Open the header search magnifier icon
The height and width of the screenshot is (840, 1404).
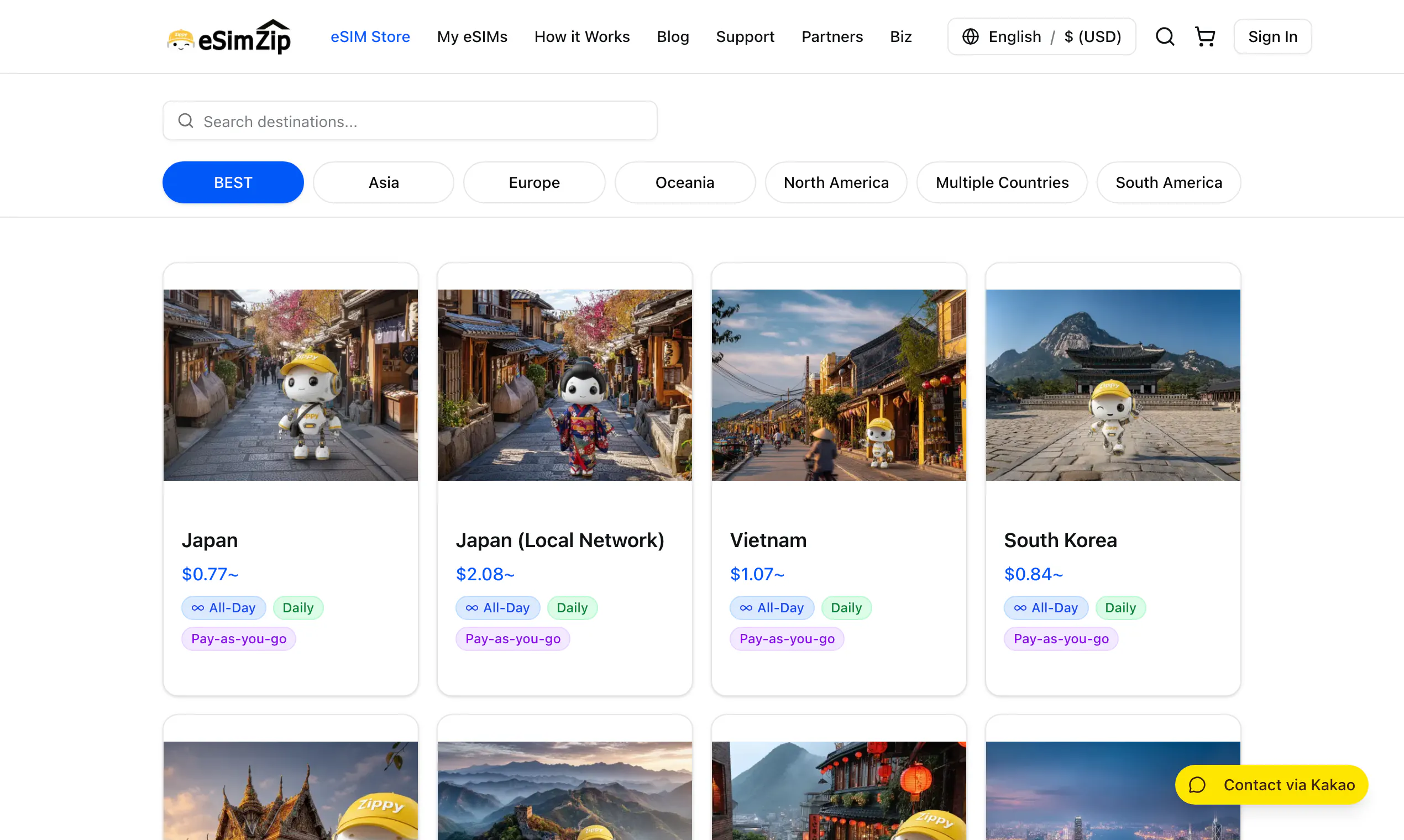coord(1165,37)
